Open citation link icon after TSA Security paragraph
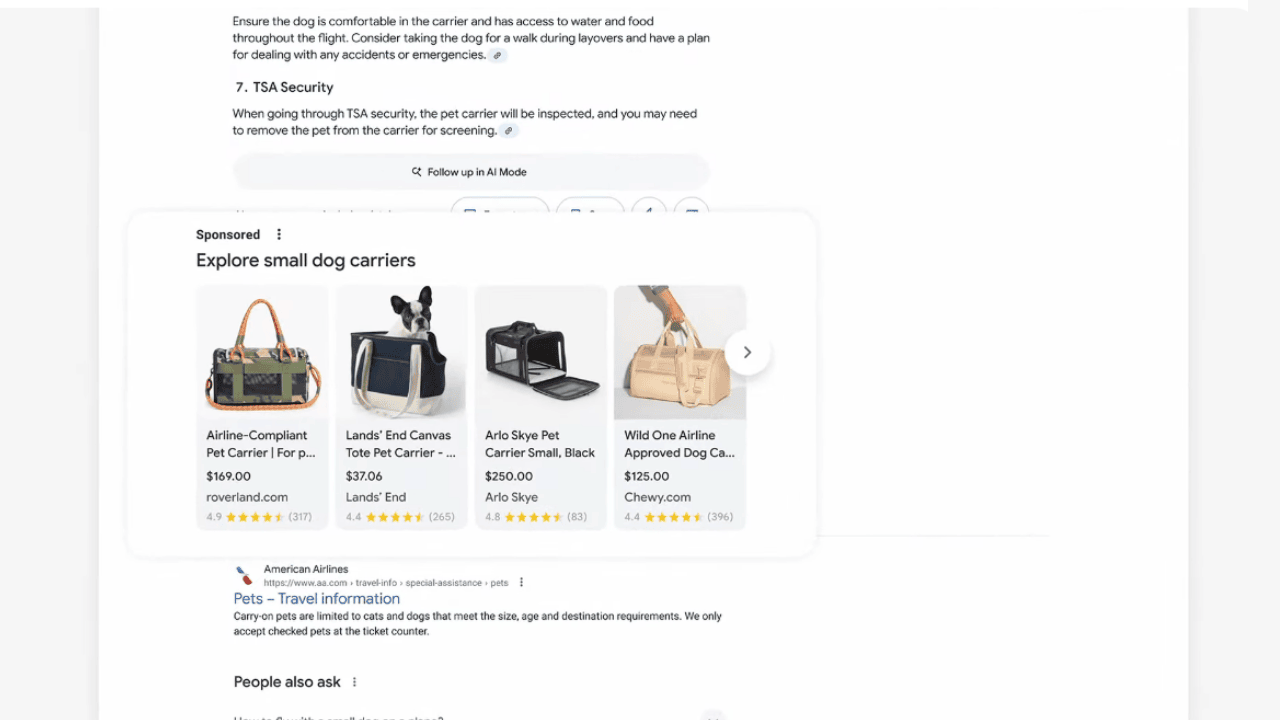This screenshot has width=1280, height=720. [x=509, y=131]
